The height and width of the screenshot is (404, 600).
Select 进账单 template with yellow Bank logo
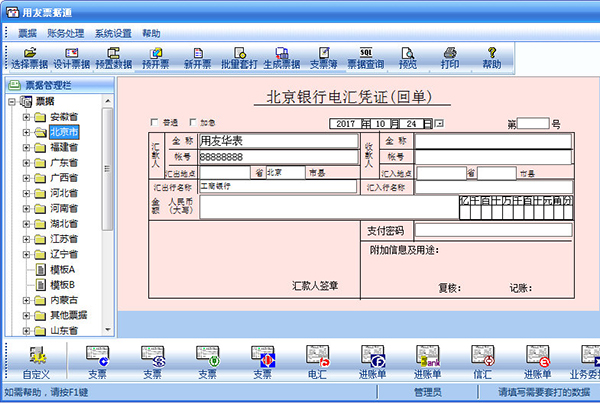point(428,362)
